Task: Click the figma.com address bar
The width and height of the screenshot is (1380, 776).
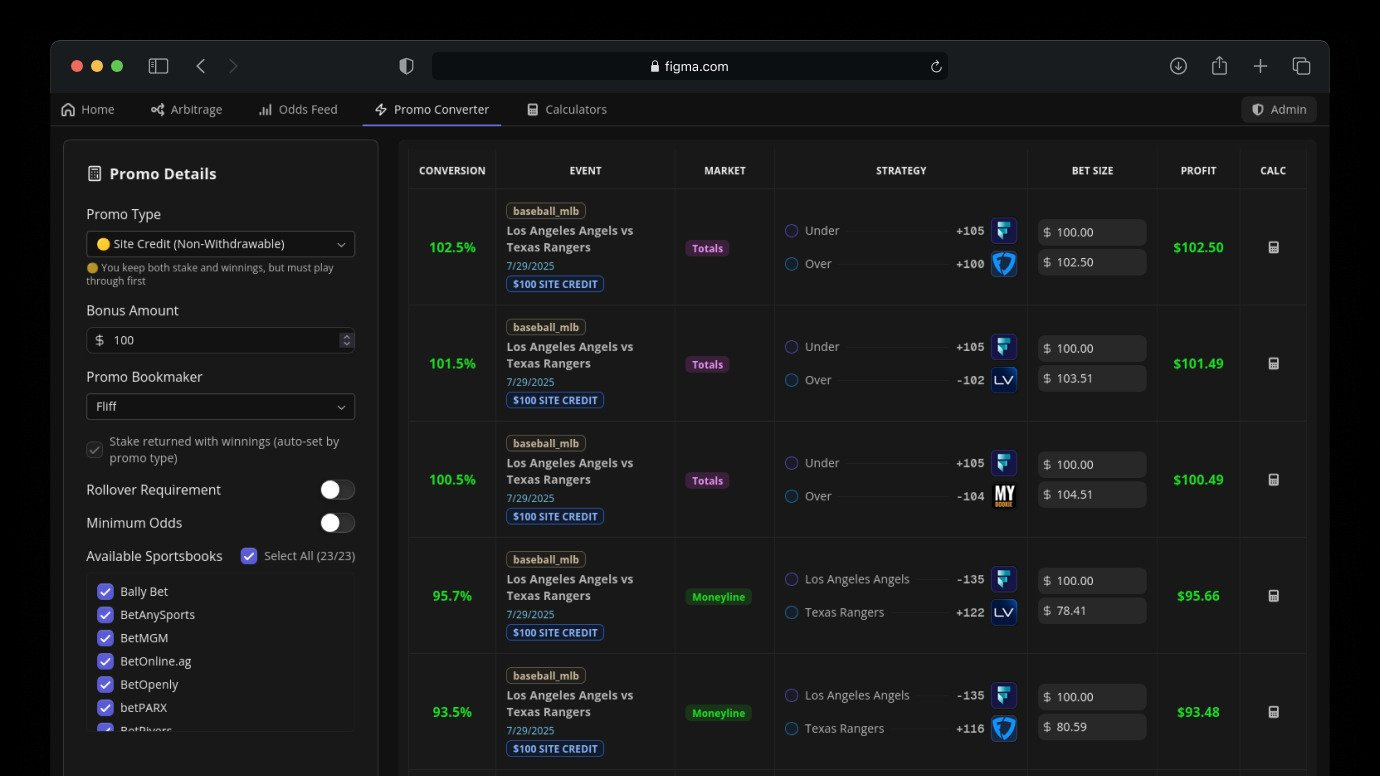Action: [x=690, y=66]
